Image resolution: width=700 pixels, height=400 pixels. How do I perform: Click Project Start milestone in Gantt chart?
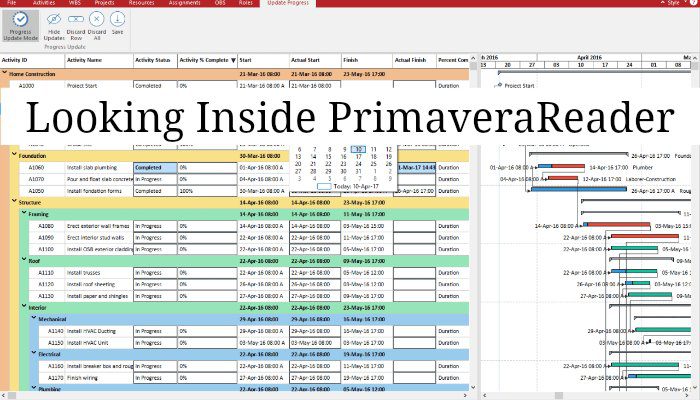(x=500, y=84)
